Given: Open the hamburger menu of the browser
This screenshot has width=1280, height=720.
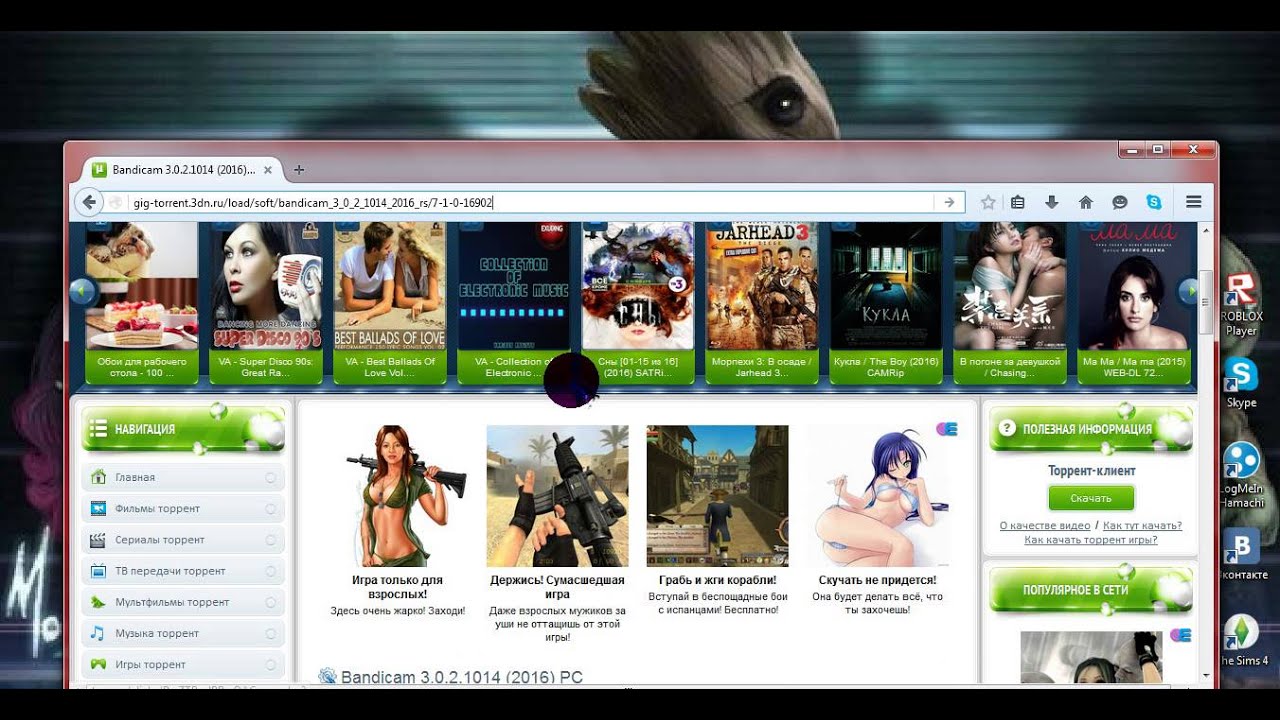Looking at the screenshot, I should (x=1194, y=202).
